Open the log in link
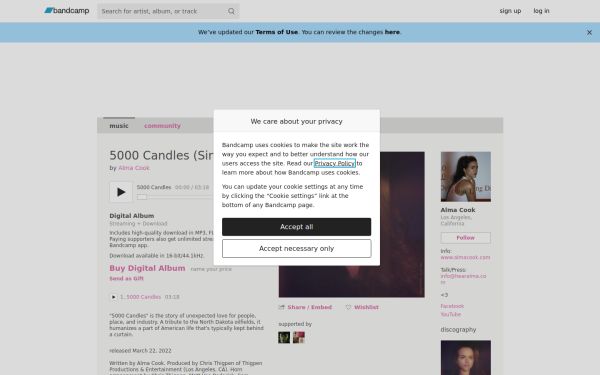 click(x=541, y=11)
